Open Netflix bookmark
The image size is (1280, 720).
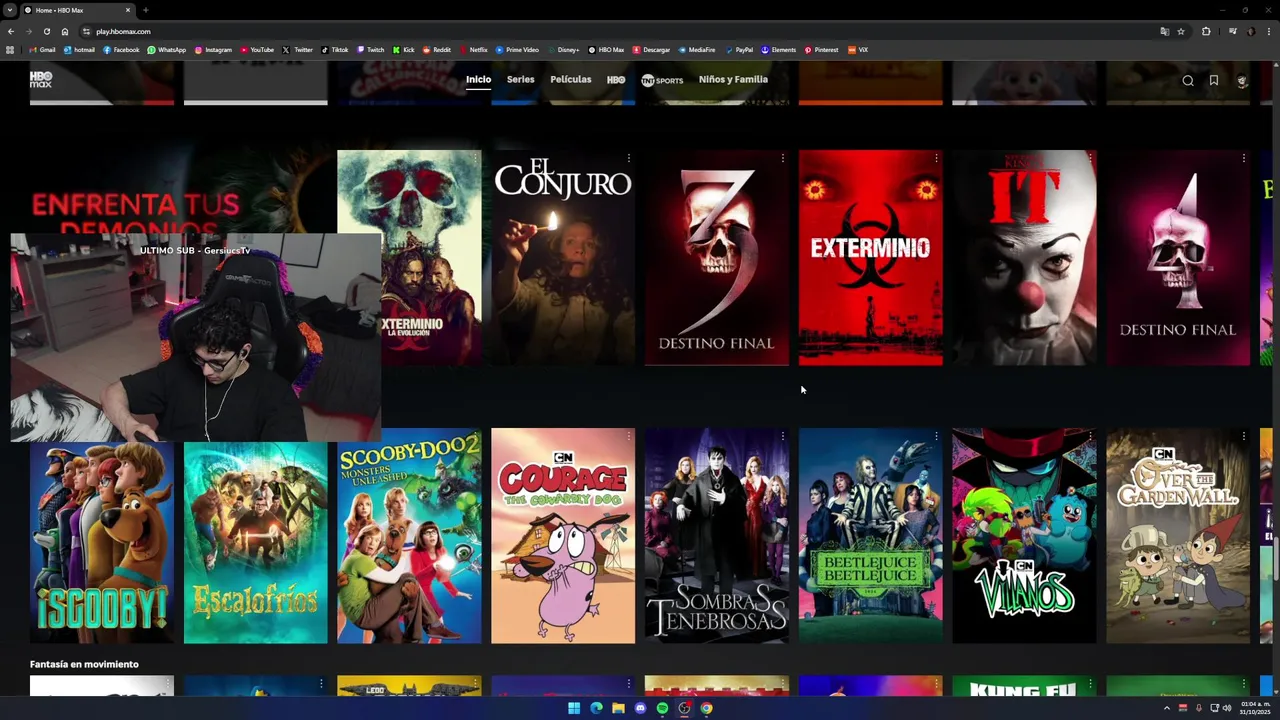(x=473, y=50)
